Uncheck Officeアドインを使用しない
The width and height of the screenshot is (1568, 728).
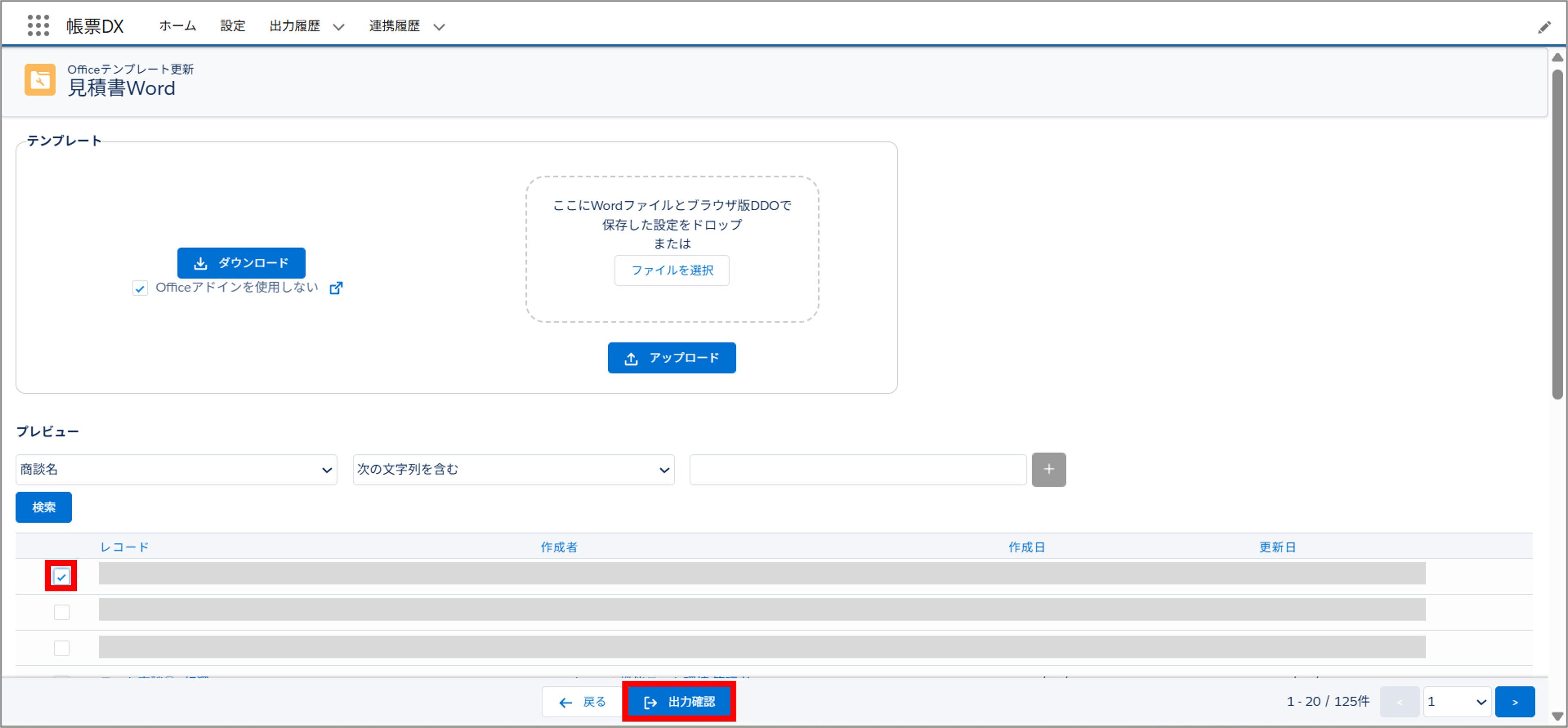click(140, 288)
